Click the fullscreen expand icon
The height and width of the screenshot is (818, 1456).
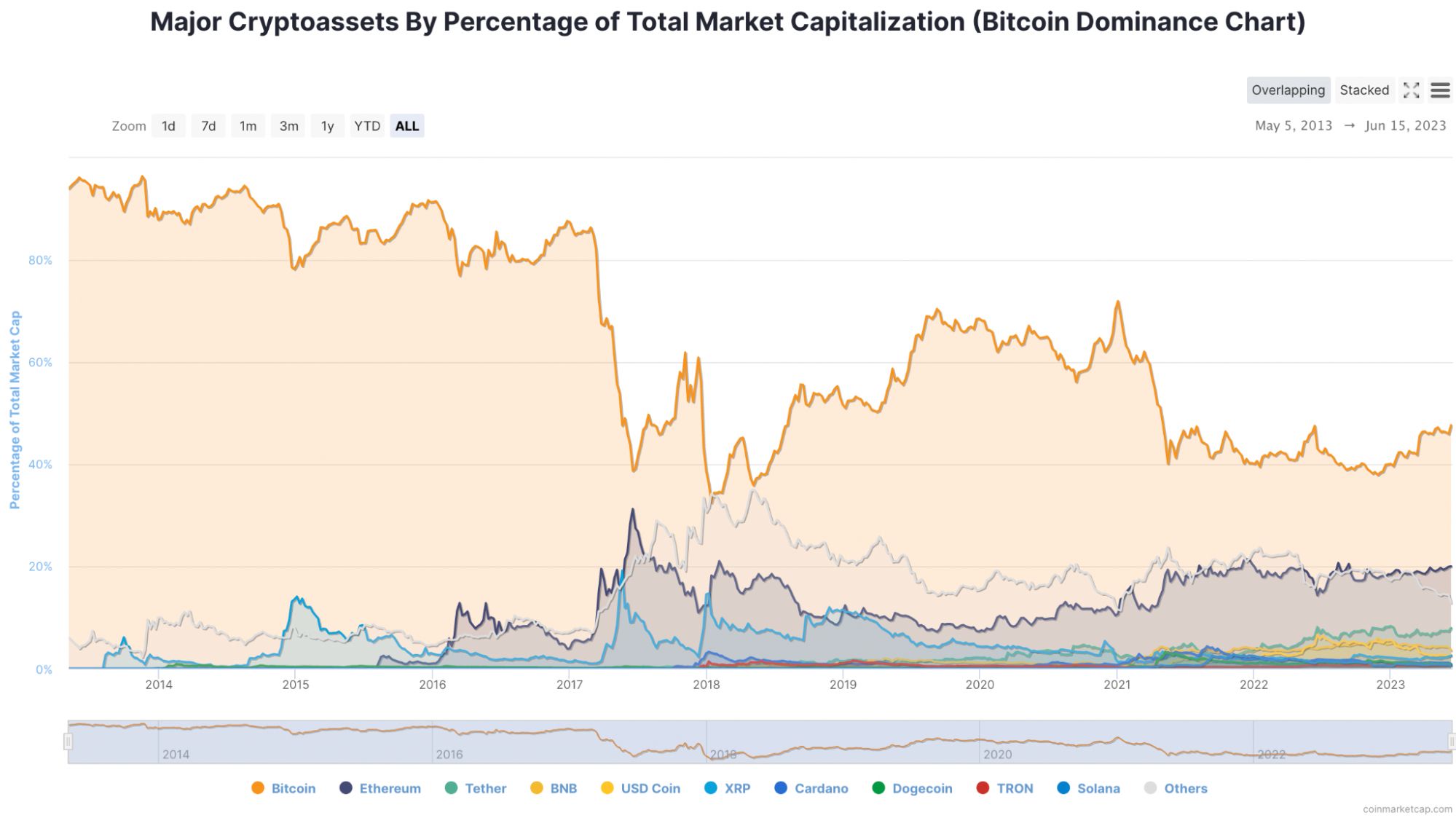point(1411,90)
